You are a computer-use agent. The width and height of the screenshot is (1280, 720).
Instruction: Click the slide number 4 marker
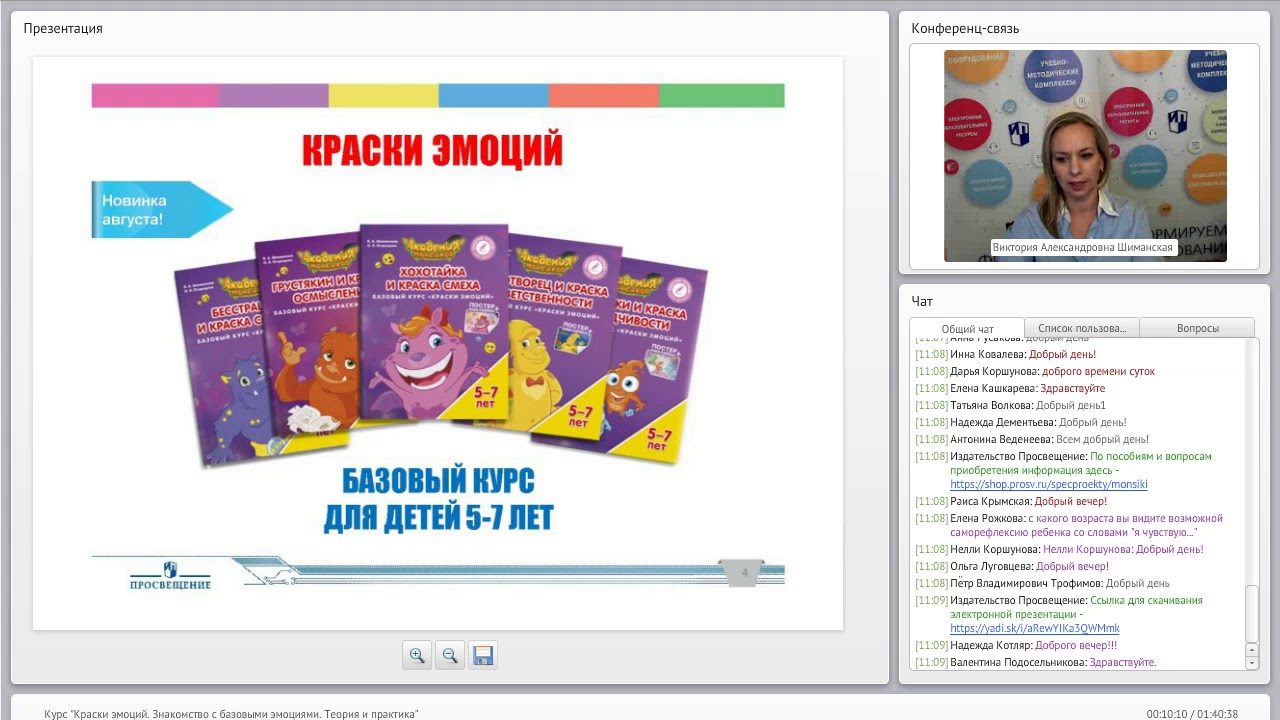click(x=744, y=573)
